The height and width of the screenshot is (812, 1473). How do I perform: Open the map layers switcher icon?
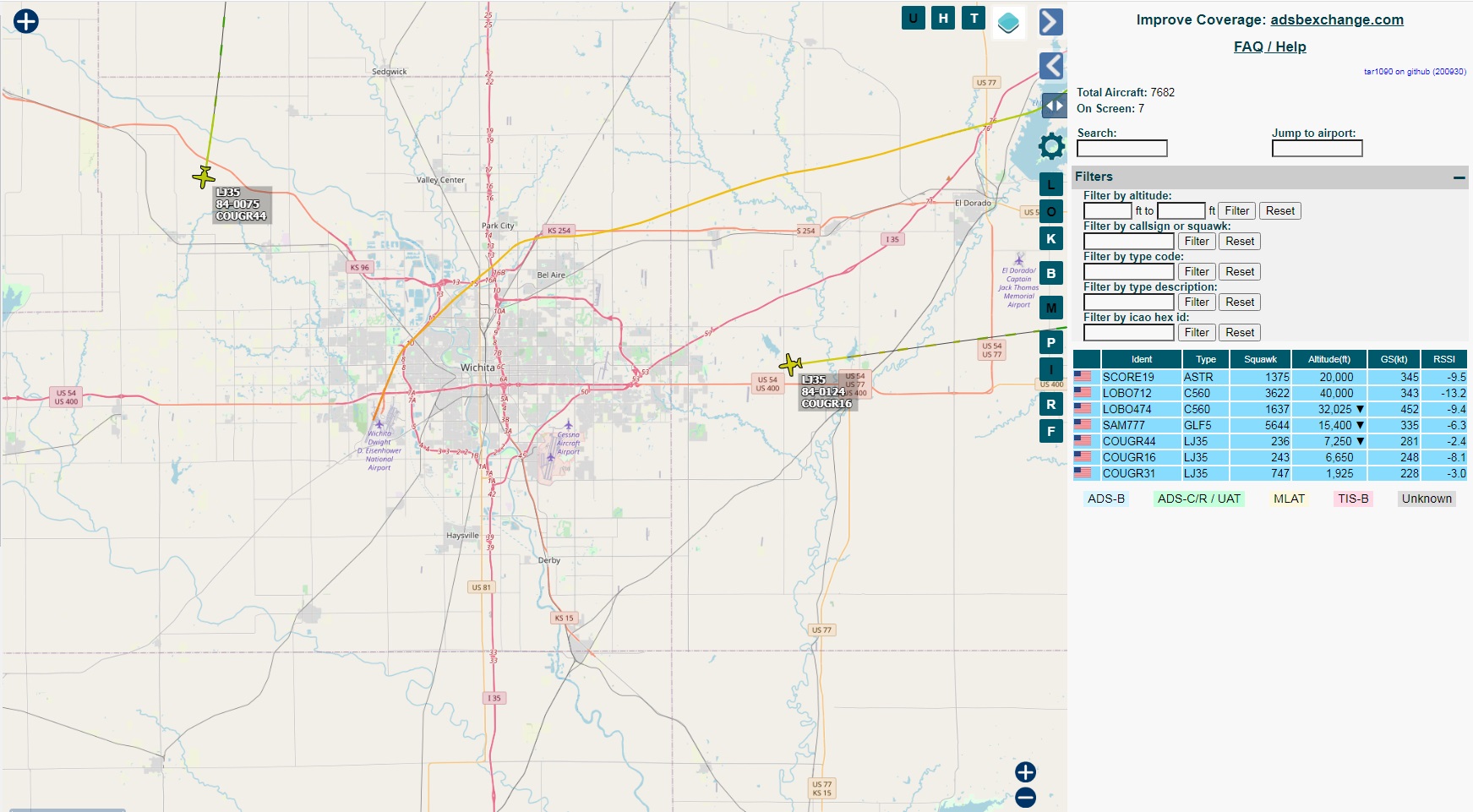click(1008, 23)
